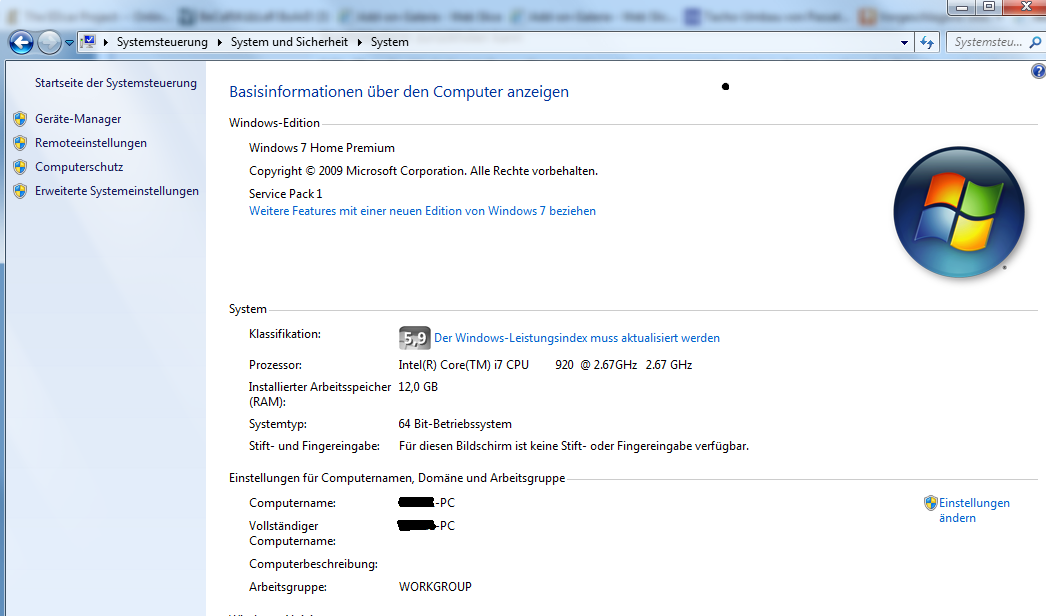Open Computerschutz link
This screenshot has width=1046, height=616.
click(x=79, y=167)
